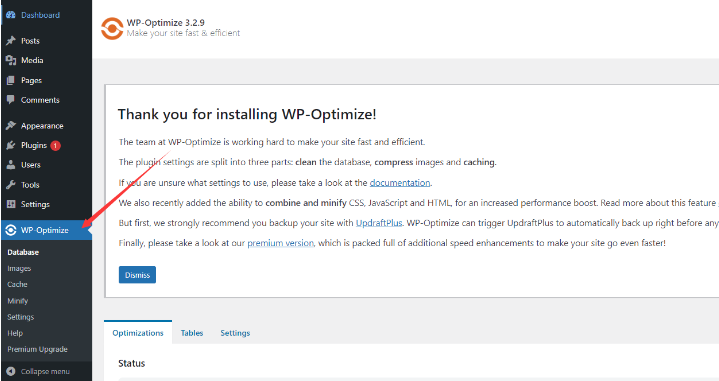Select WP-Optimize in the sidebar
Screen dimensions: 719x381
click(x=46, y=230)
